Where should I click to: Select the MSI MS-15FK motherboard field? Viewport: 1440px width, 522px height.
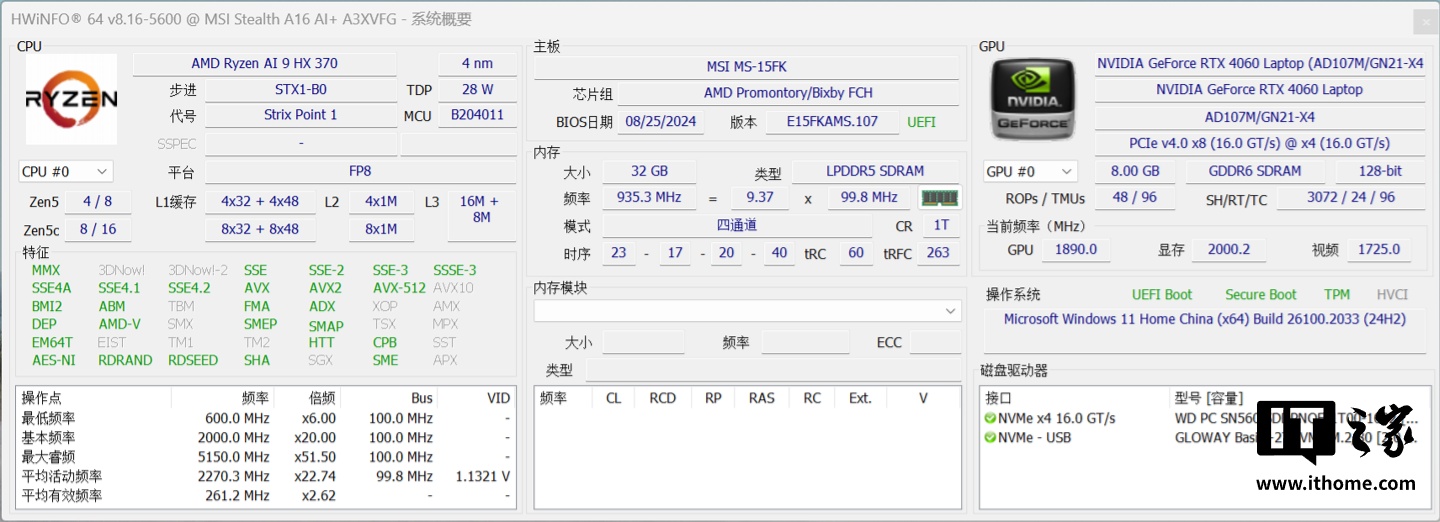click(x=746, y=67)
